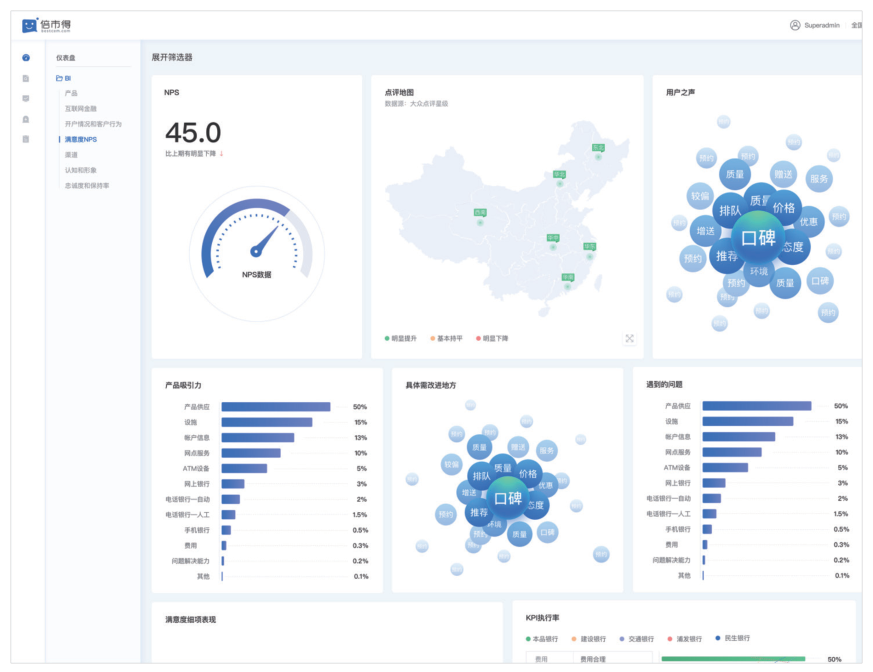
Task: Select the 西南 marker on the map
Action: [480, 213]
